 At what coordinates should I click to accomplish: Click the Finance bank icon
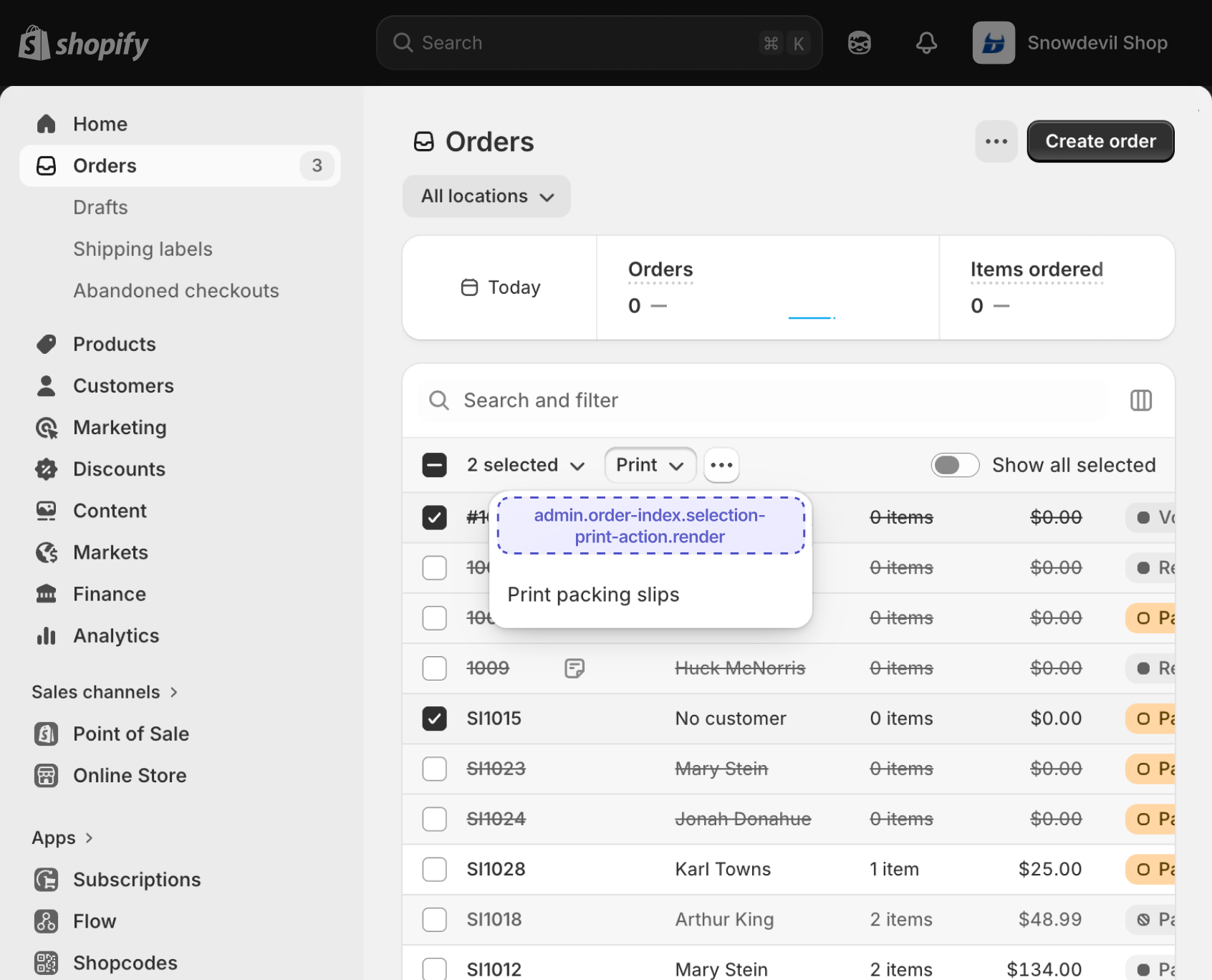pyautogui.click(x=47, y=594)
